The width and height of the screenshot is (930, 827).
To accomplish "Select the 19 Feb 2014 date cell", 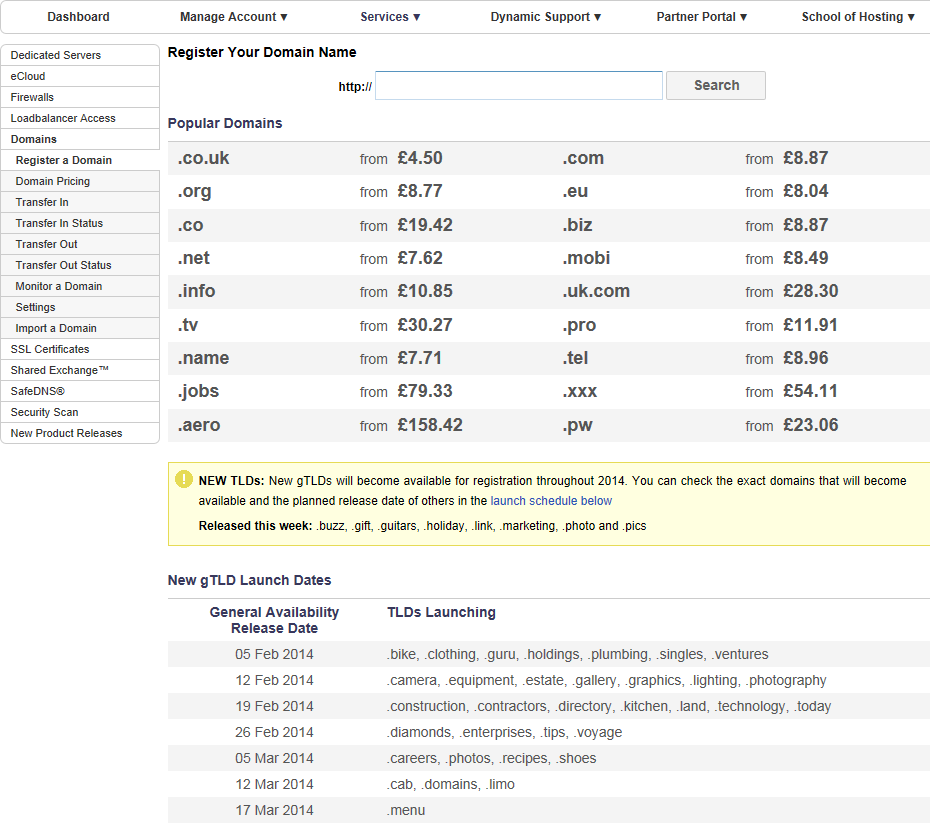I will click(274, 707).
